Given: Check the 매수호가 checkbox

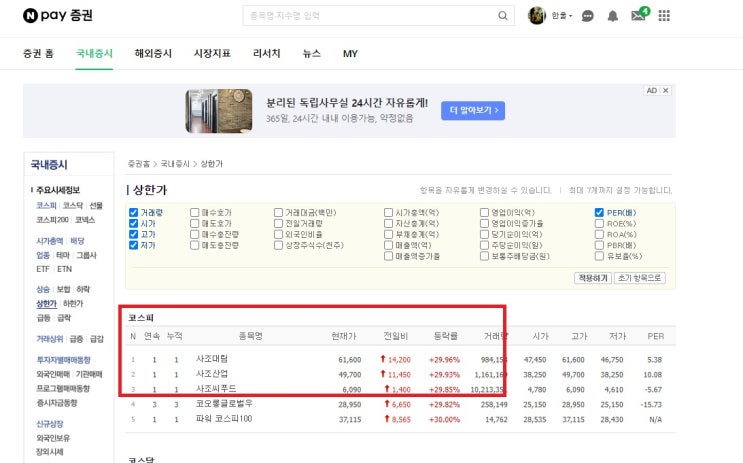Looking at the screenshot, I should click(194, 212).
